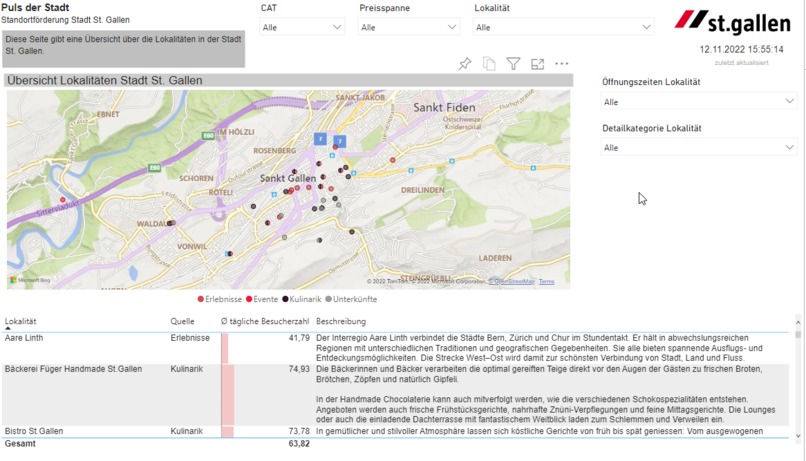806x461 pixels.
Task: Sort table by Quelle column header
Action: [x=182, y=321]
